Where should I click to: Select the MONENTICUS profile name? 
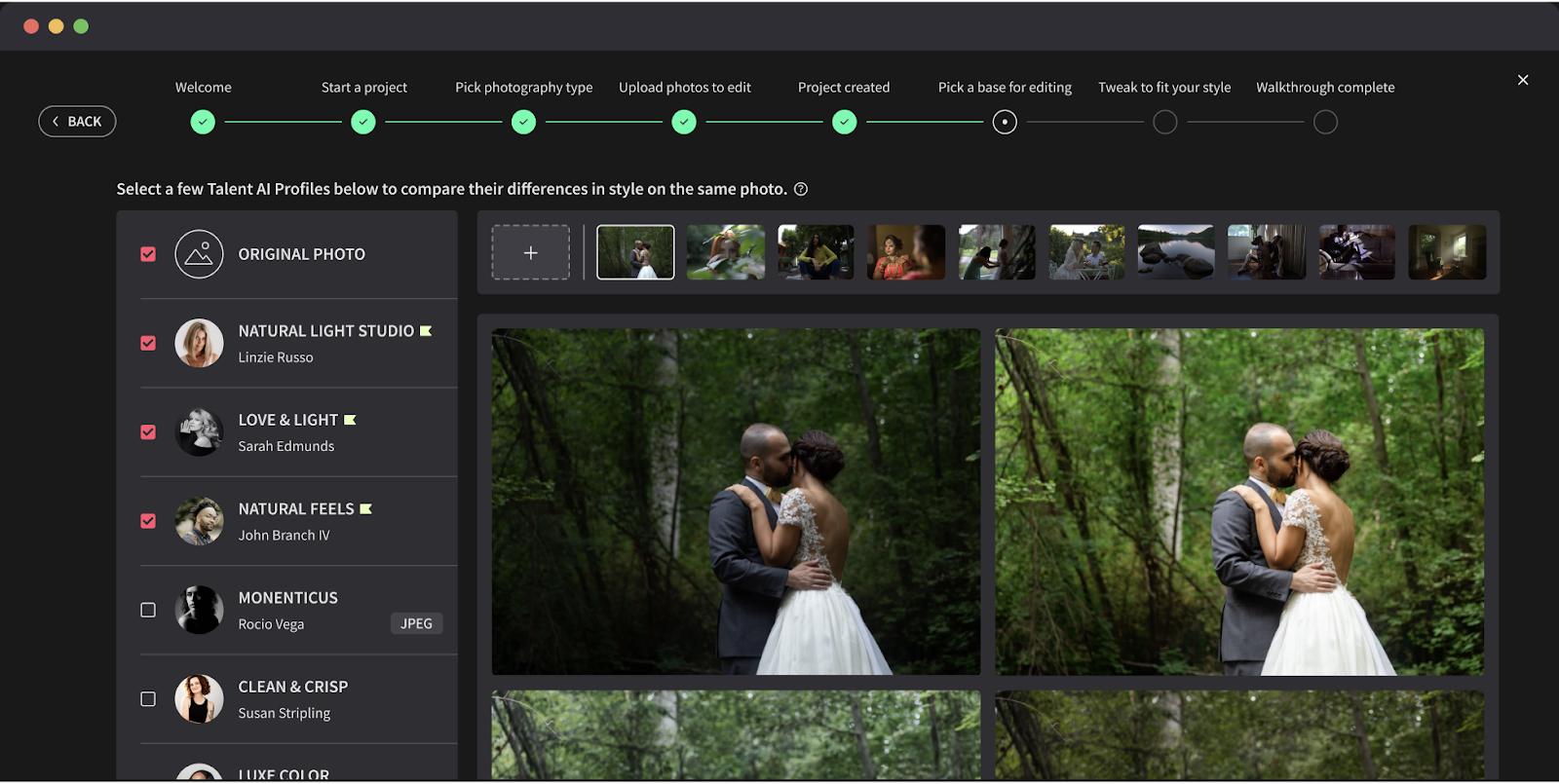pos(288,598)
